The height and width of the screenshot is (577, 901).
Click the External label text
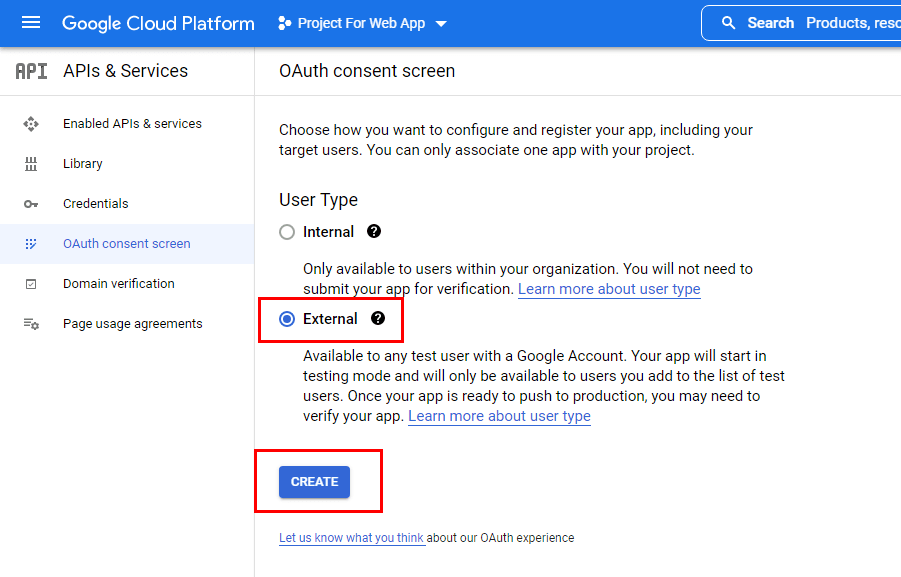tap(330, 319)
